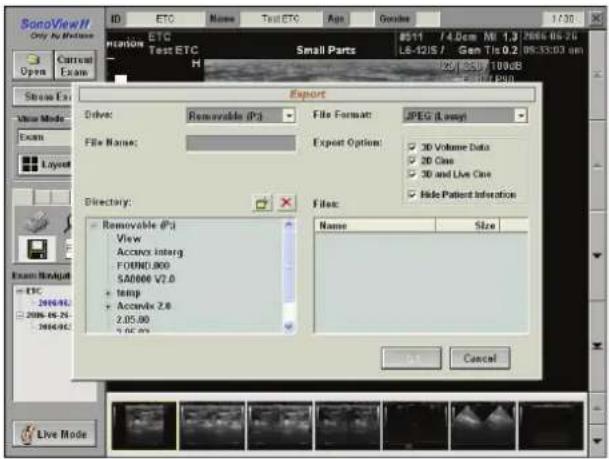Click the next-image down arrow on right bar
The image size is (609, 459).
[597, 255]
